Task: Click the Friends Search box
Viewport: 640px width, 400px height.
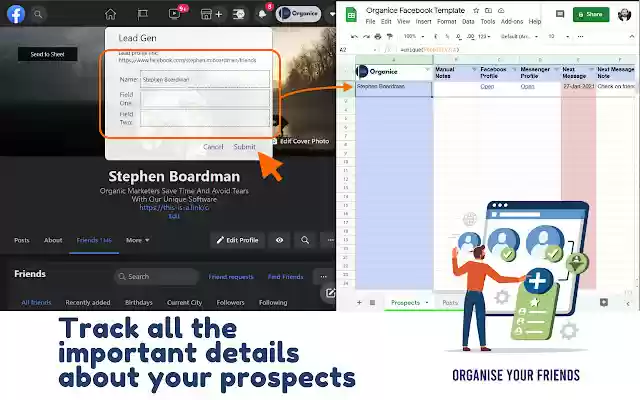Action: point(156,277)
